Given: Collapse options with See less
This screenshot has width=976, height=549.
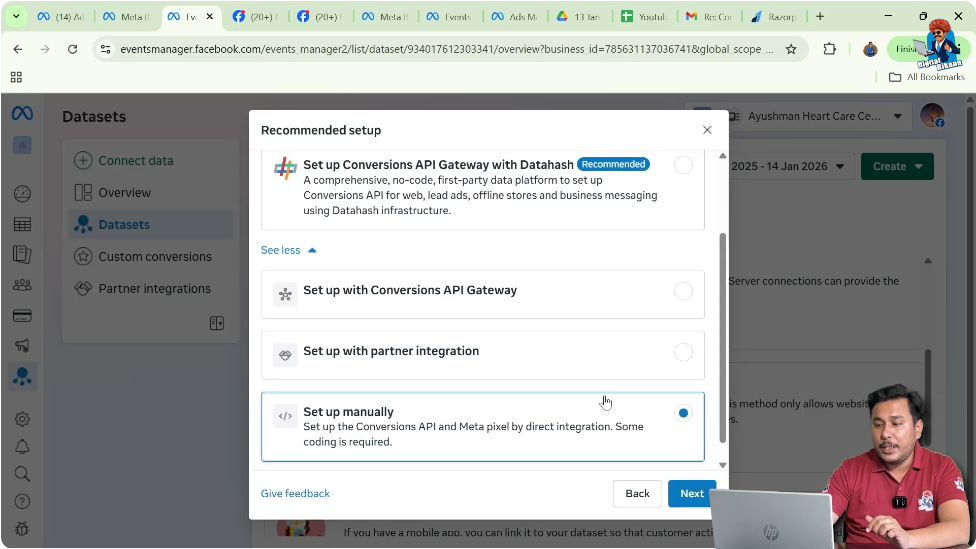Looking at the screenshot, I should tap(288, 250).
